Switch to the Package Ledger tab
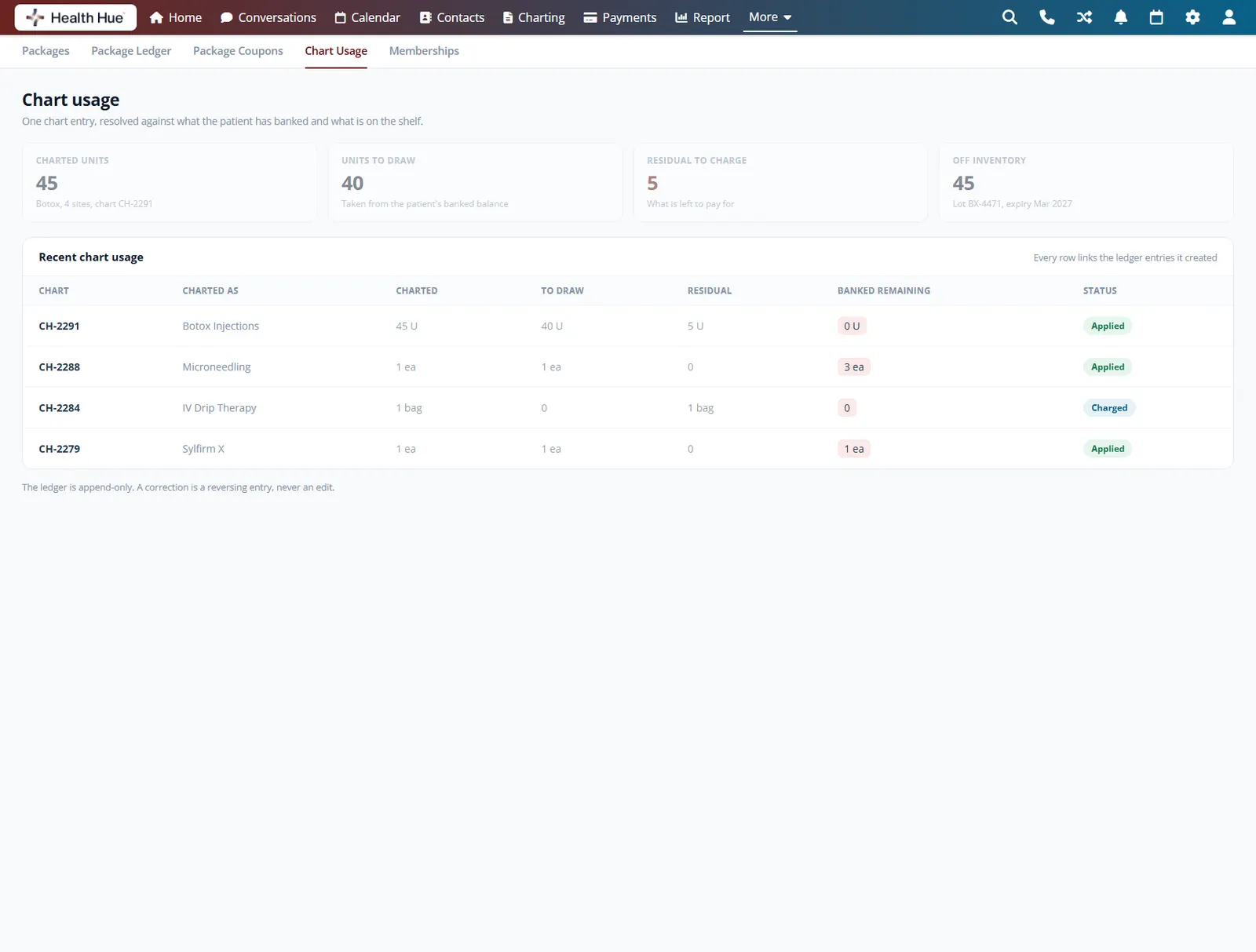Viewport: 1256px width, 952px height. 131,51
